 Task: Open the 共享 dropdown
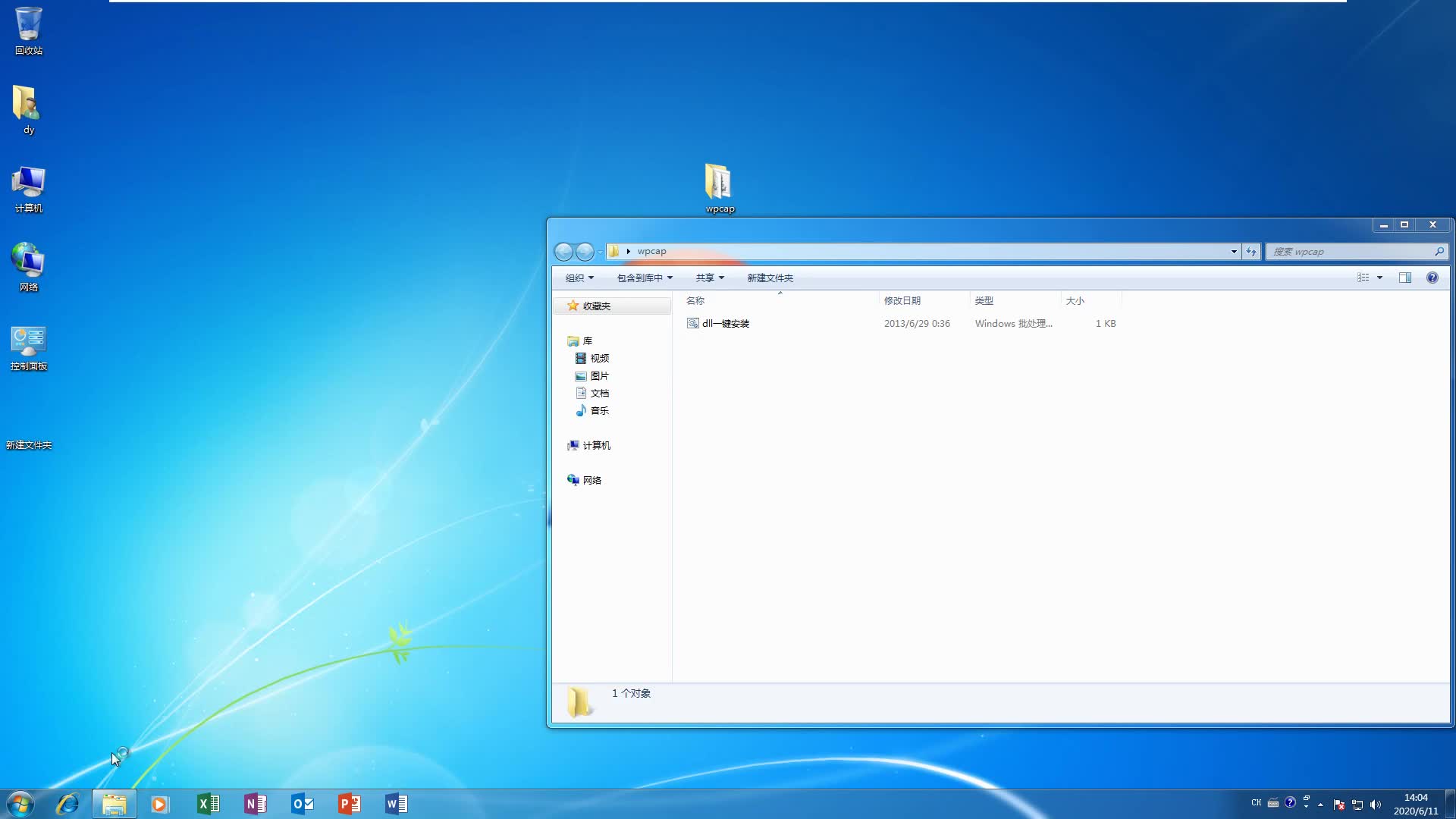click(708, 278)
